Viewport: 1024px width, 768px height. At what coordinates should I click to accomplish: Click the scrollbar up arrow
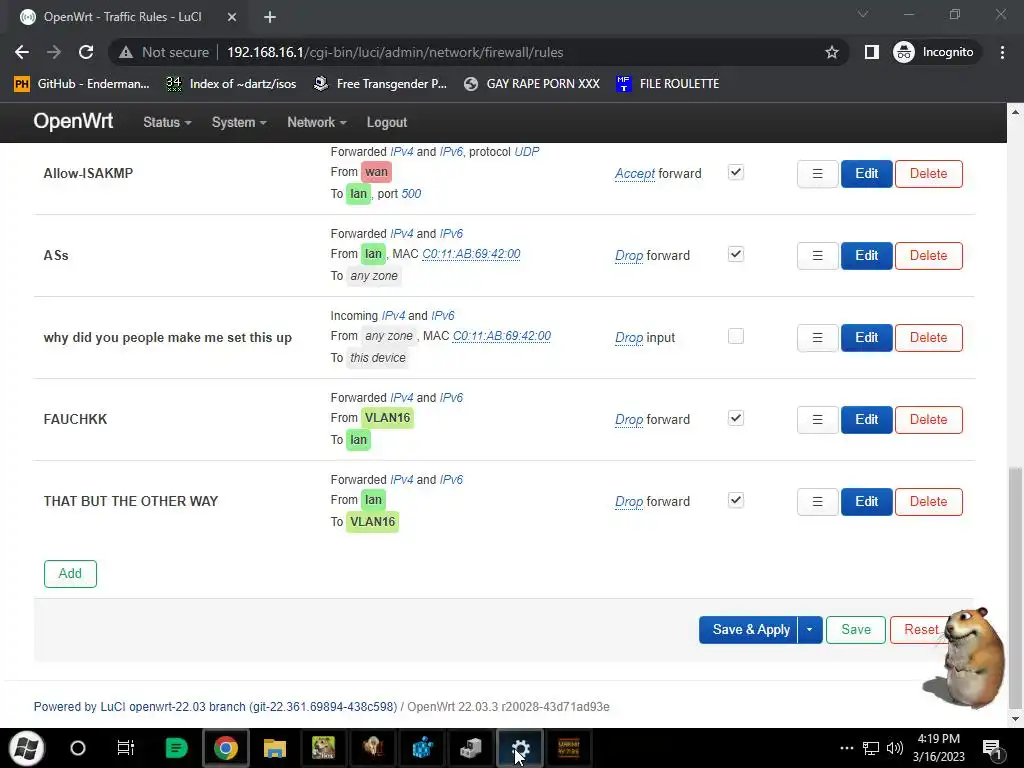coord(1014,112)
